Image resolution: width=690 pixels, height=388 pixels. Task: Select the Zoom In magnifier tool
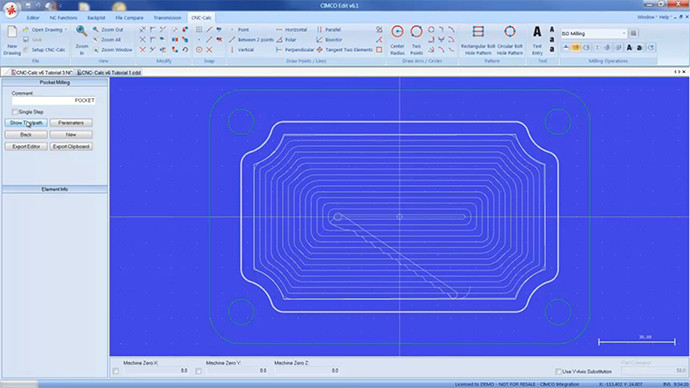(x=81, y=40)
